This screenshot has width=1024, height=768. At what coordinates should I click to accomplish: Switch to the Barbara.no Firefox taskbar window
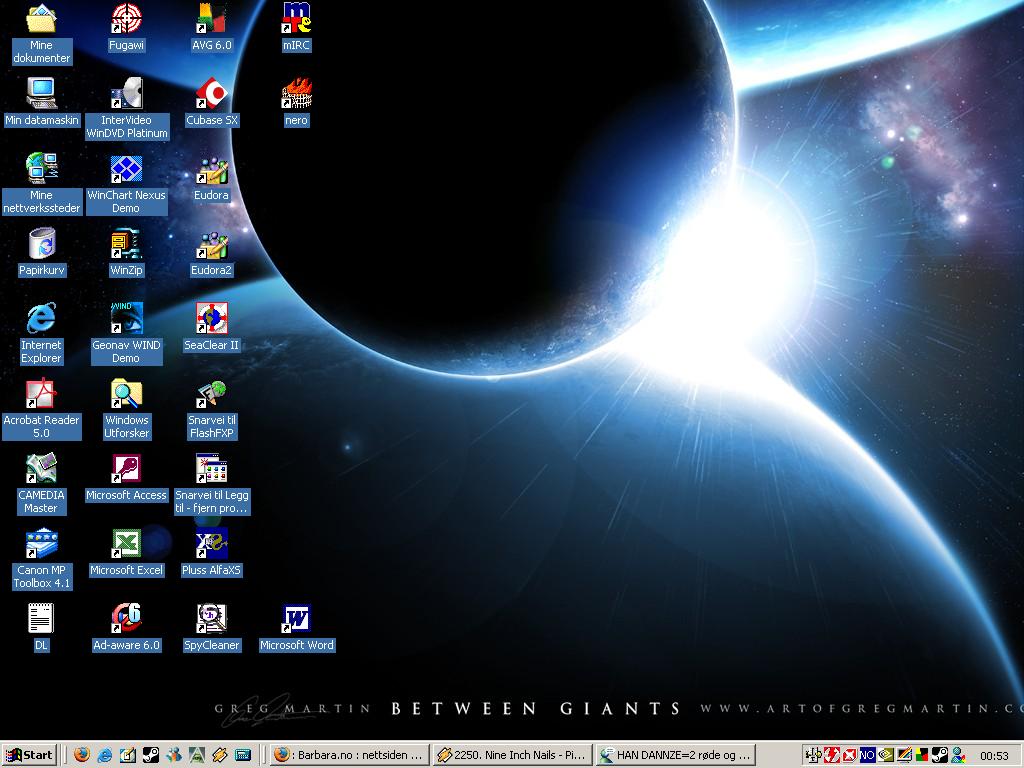point(349,756)
